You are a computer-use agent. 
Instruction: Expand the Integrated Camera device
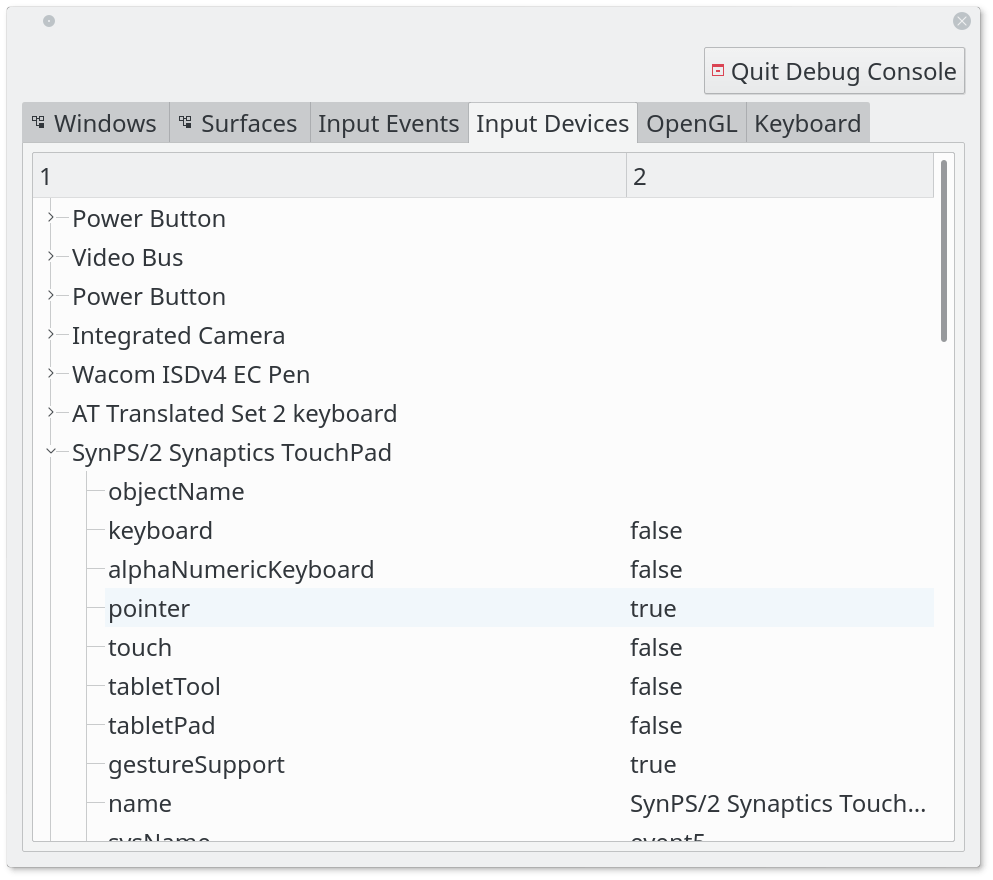pyautogui.click(x=51, y=335)
